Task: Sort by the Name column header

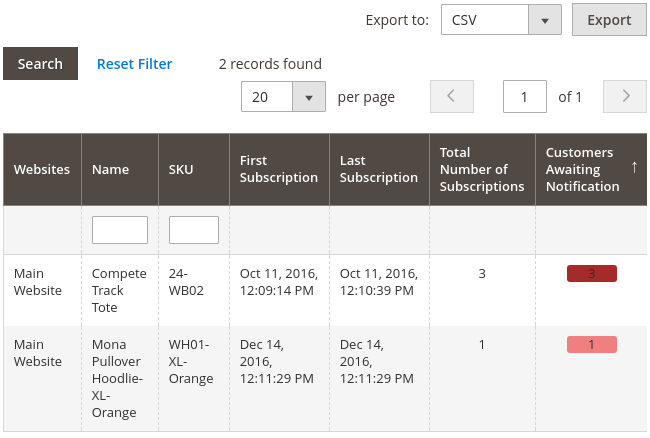Action: coord(110,170)
